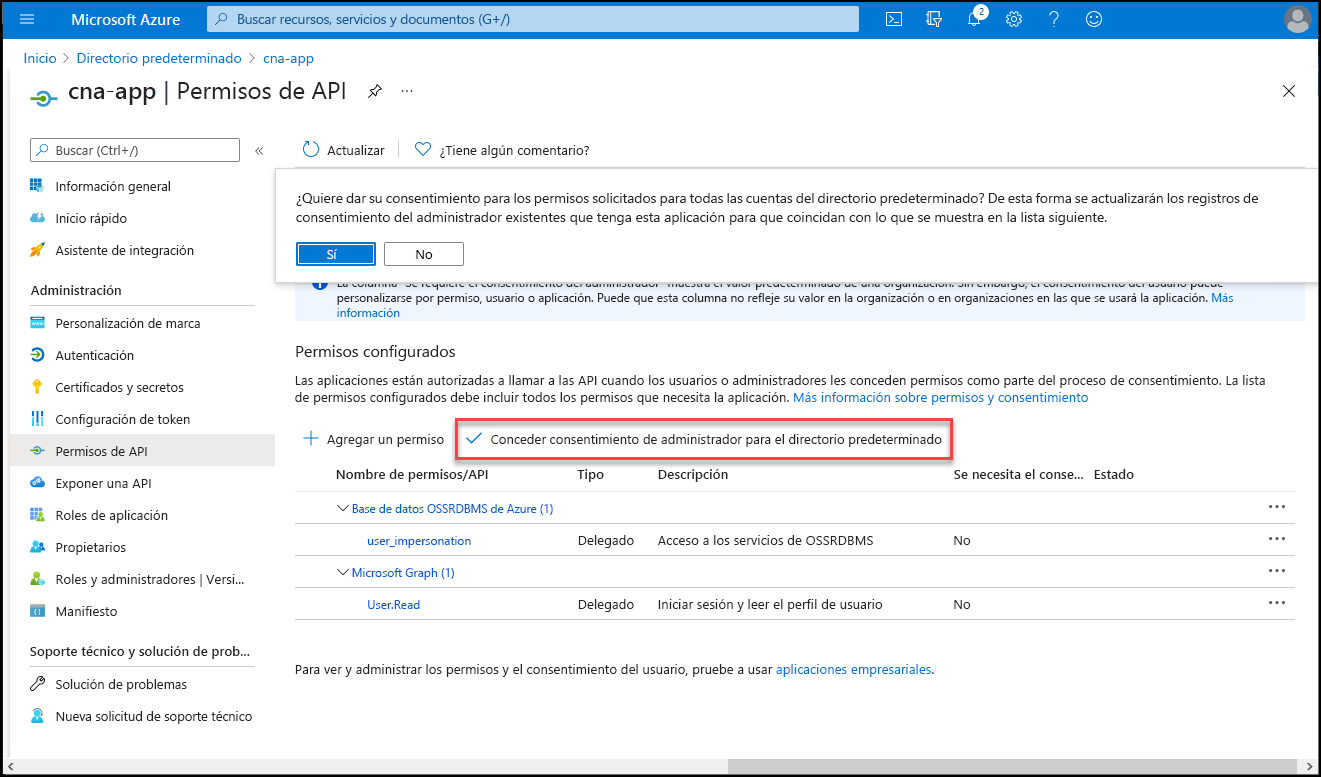Click the Certificados y secretos key icon

point(37,387)
